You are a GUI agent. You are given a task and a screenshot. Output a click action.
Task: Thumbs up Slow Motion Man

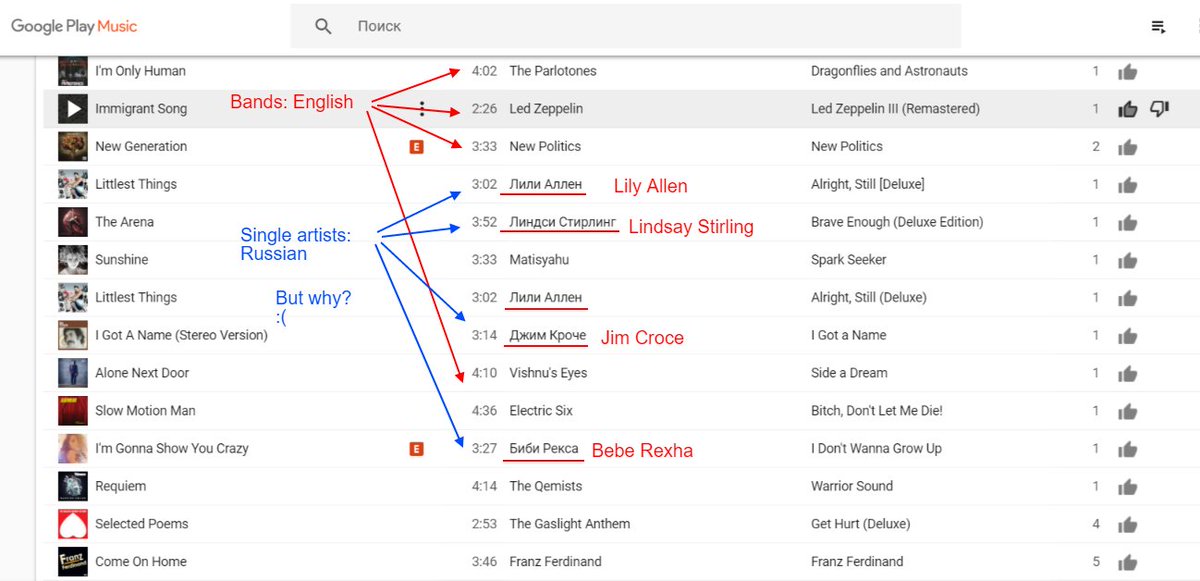[x=1128, y=412]
